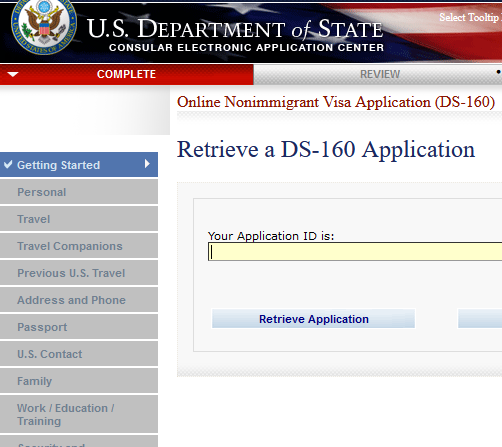Click the Your Application ID is label

[271, 236]
